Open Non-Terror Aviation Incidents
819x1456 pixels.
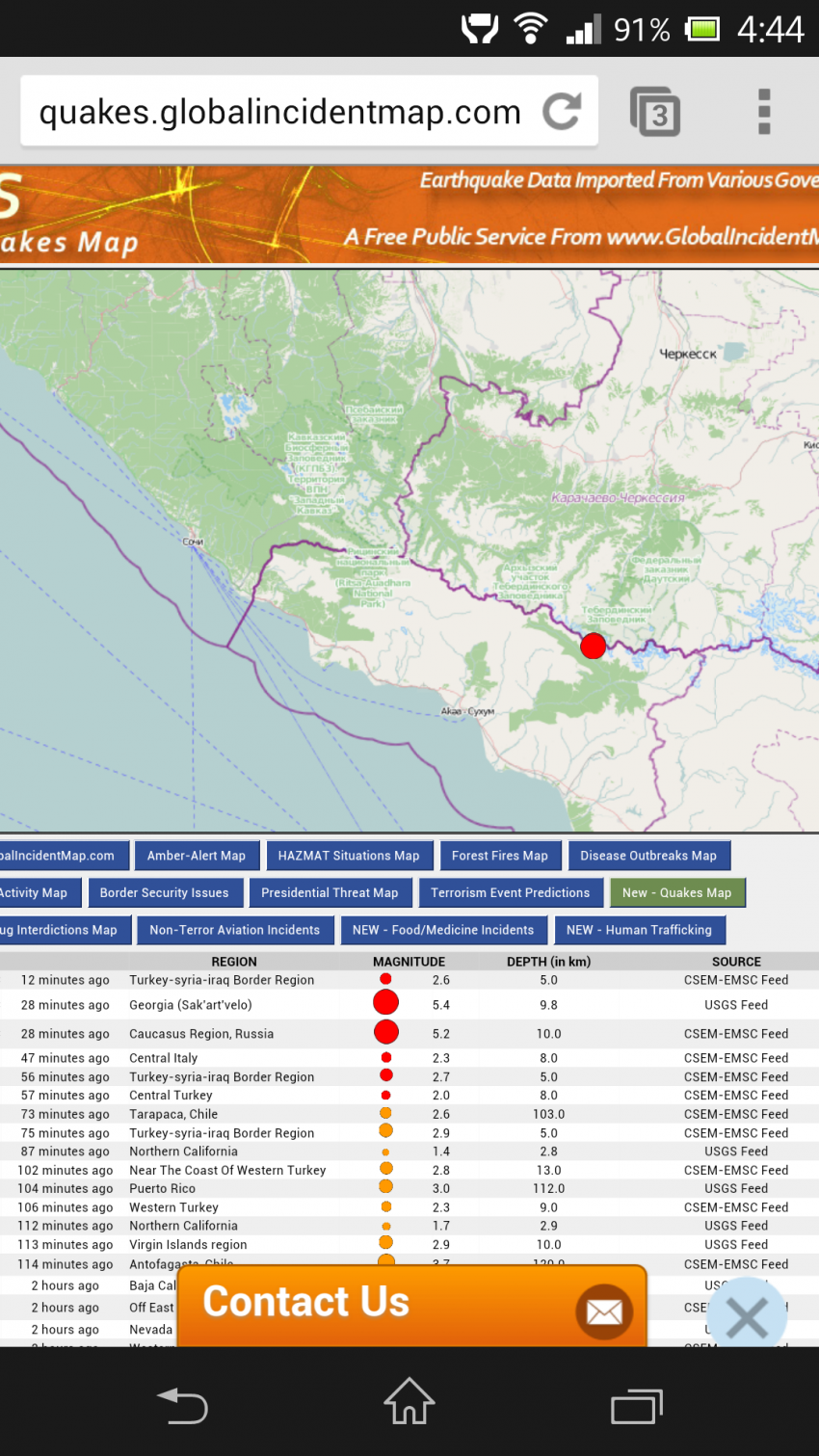pos(235,930)
